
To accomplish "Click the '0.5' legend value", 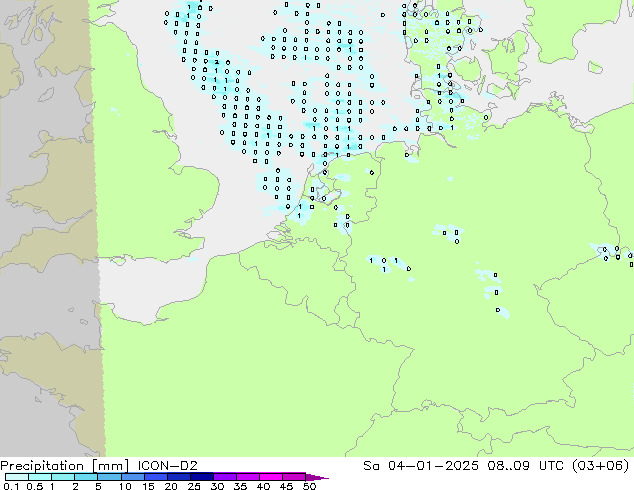I will (34, 486).
